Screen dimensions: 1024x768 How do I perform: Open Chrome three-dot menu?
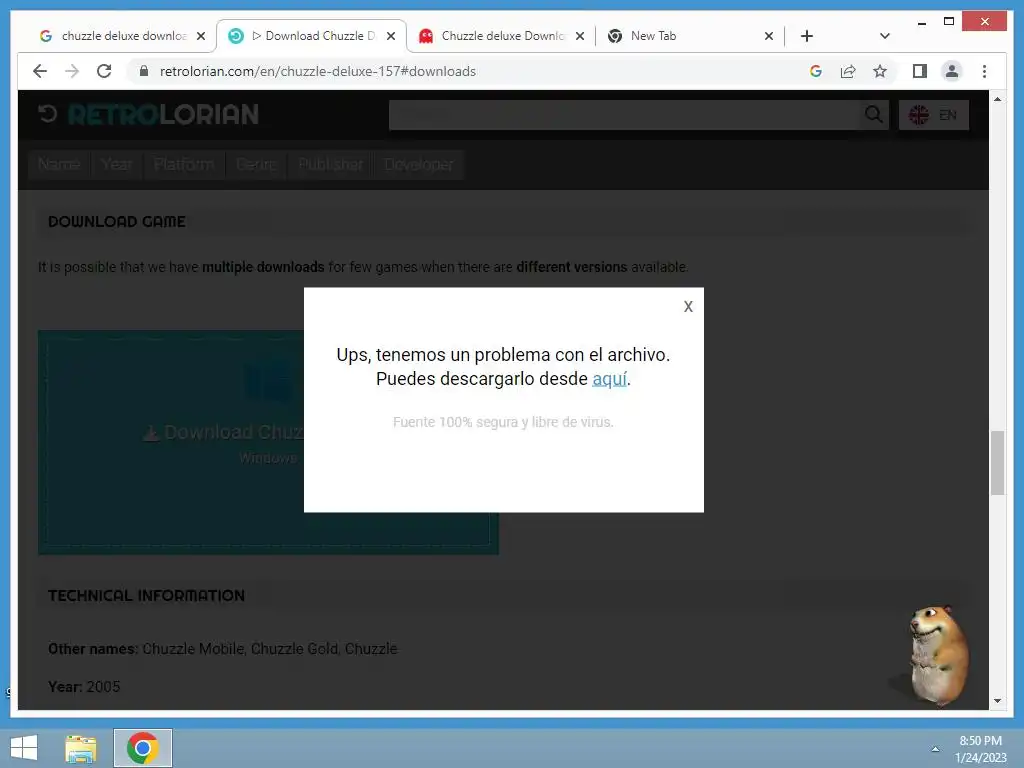point(984,71)
